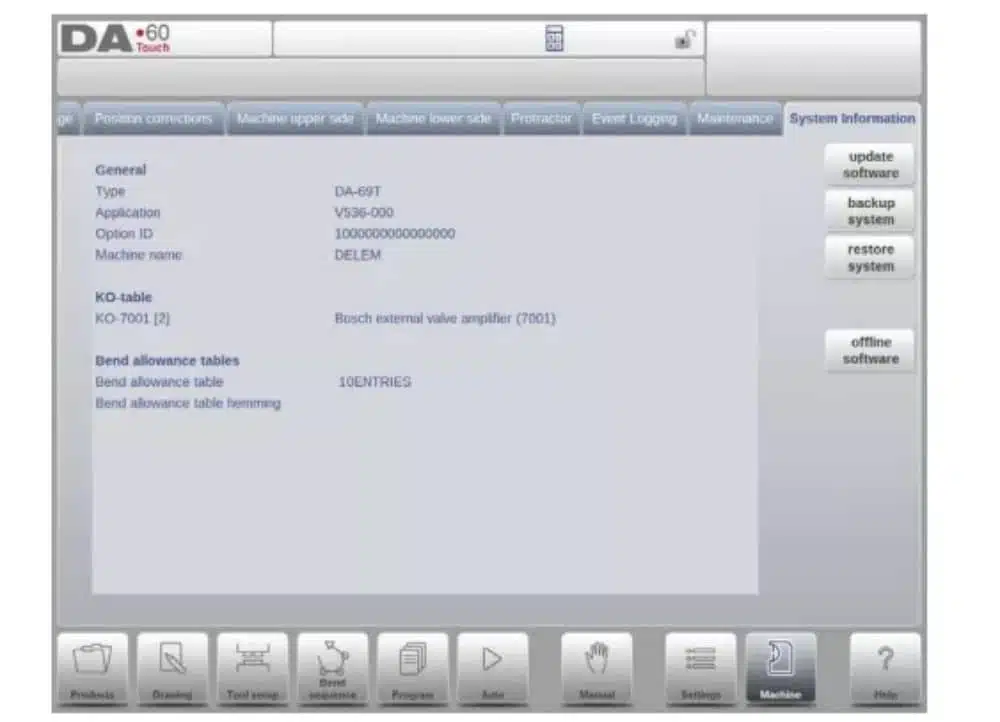Open the Help question mark icon

(x=885, y=669)
